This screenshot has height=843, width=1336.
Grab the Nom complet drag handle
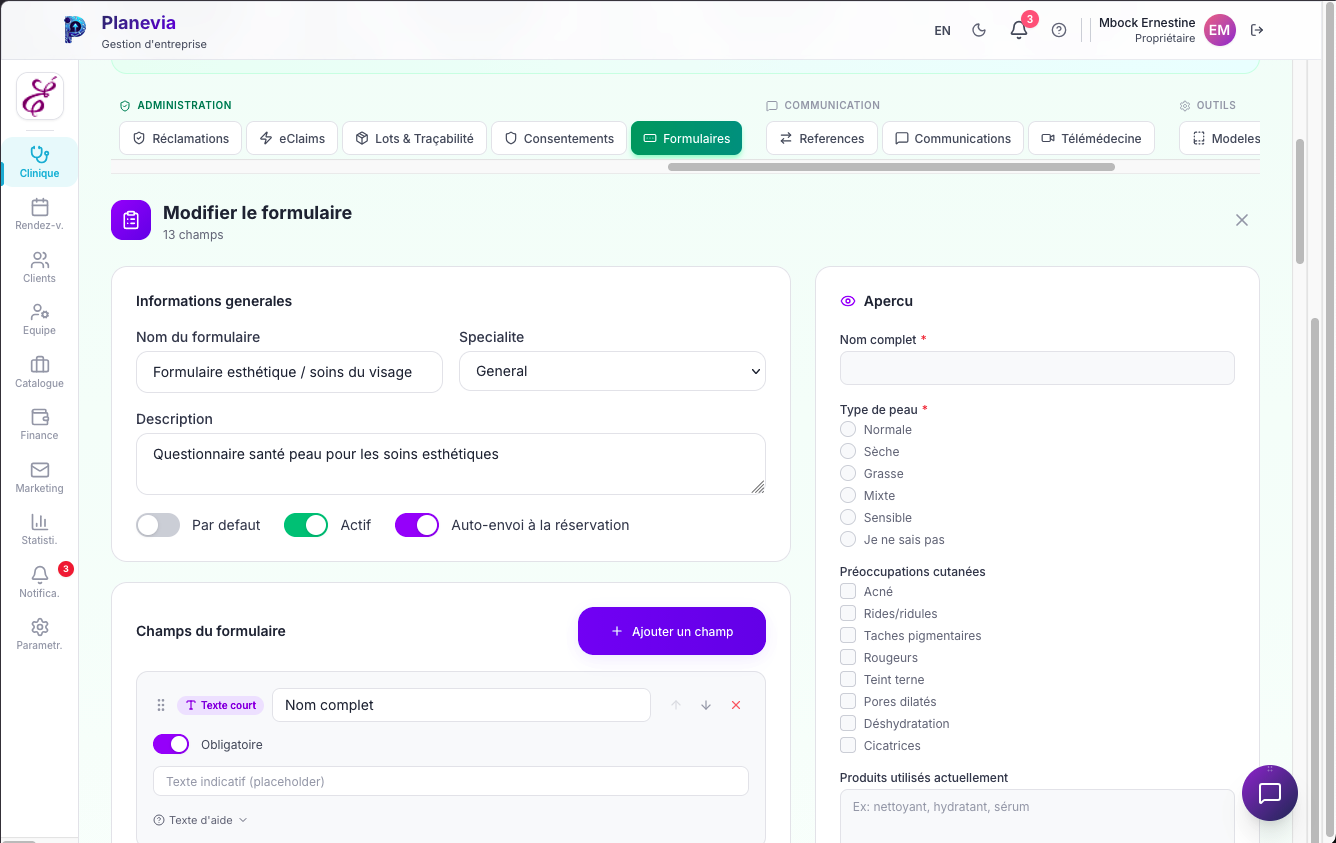click(x=161, y=705)
